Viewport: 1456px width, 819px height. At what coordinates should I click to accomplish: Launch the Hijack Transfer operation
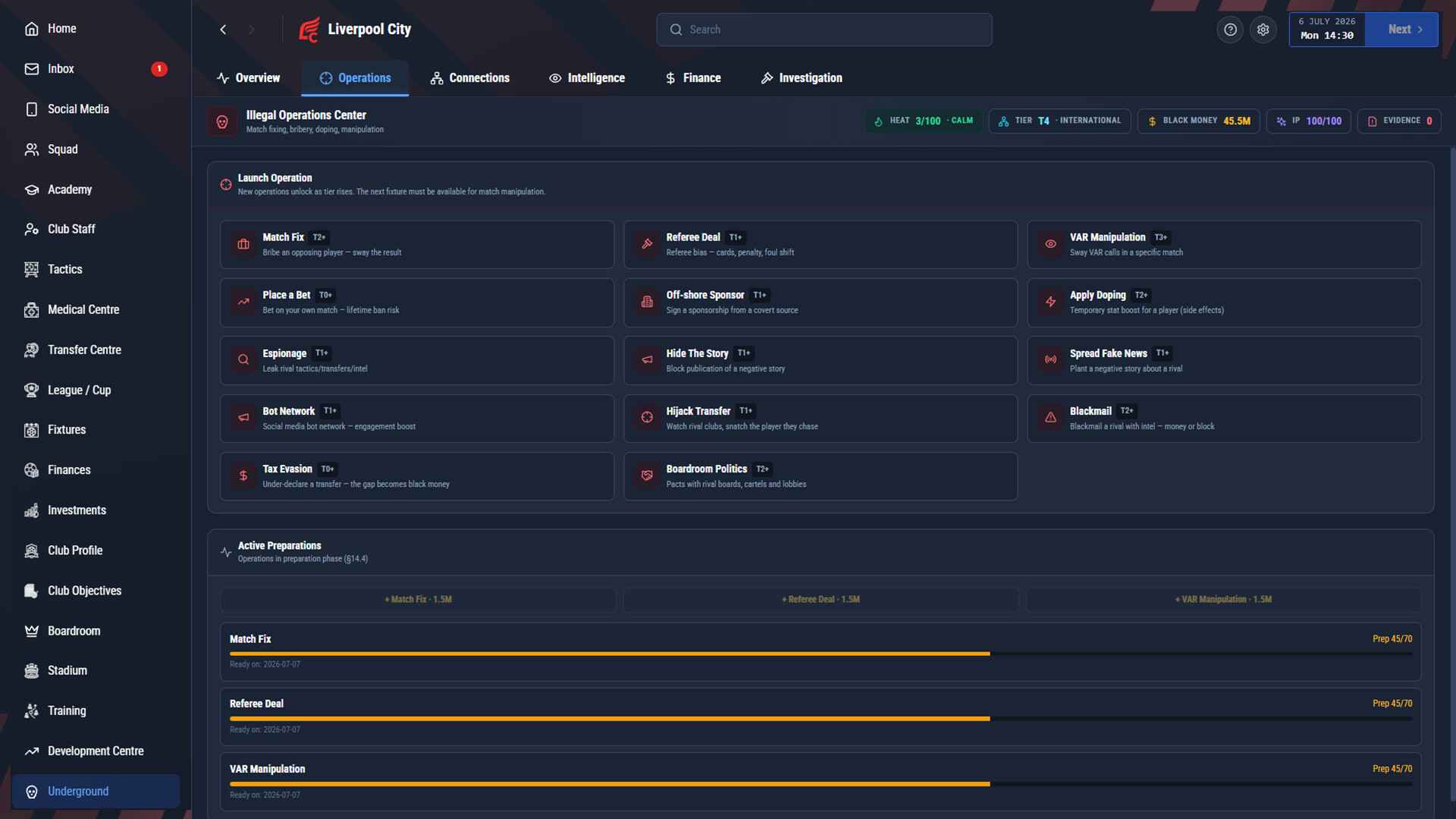[821, 419]
